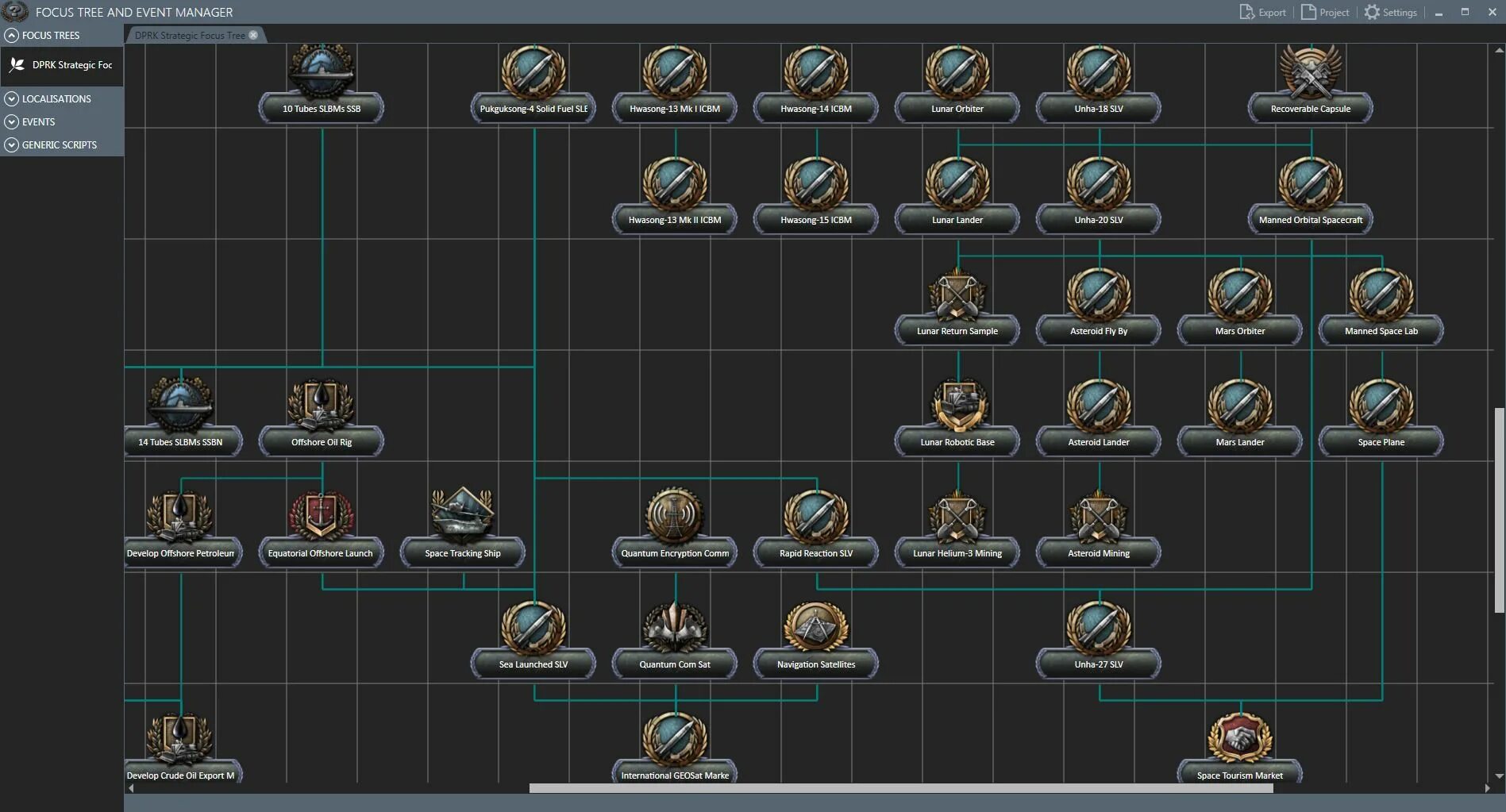Open the Lunar Orbiter focus icon
Viewport: 1506px width, 812px height.
957,71
